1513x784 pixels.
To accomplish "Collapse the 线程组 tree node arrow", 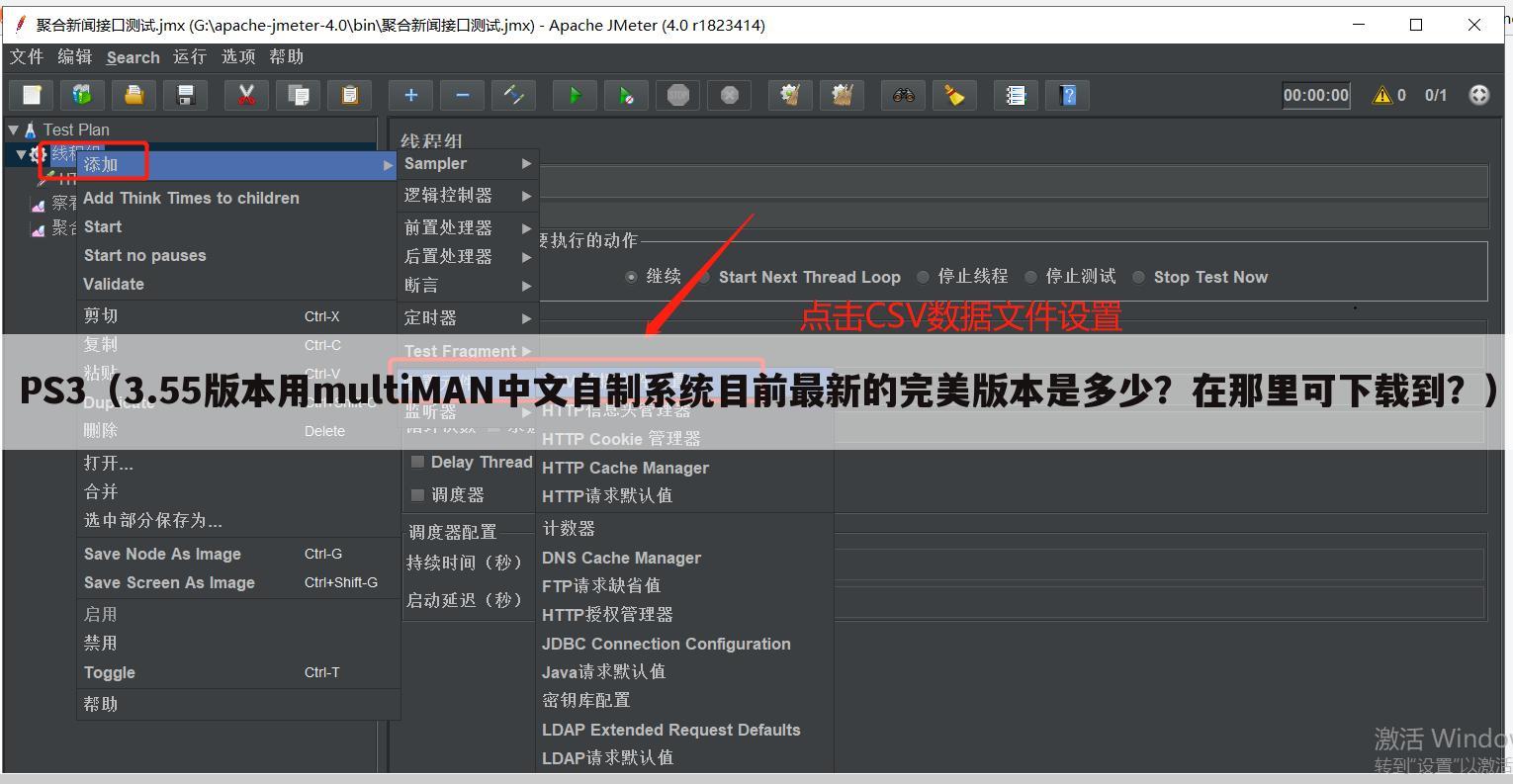I will 21,154.
